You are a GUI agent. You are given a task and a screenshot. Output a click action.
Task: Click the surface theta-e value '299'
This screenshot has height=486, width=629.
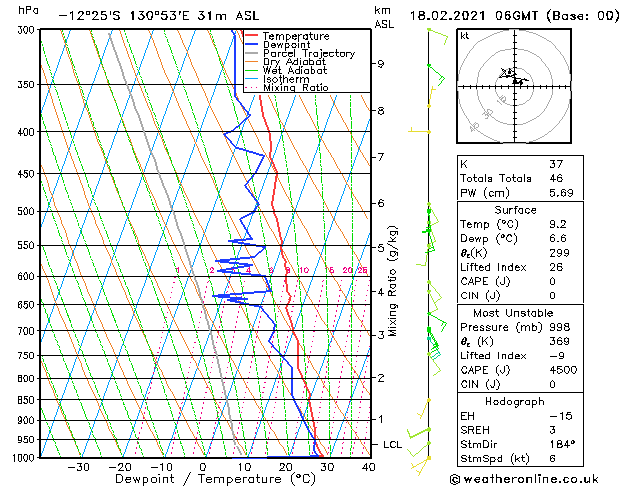point(560,253)
